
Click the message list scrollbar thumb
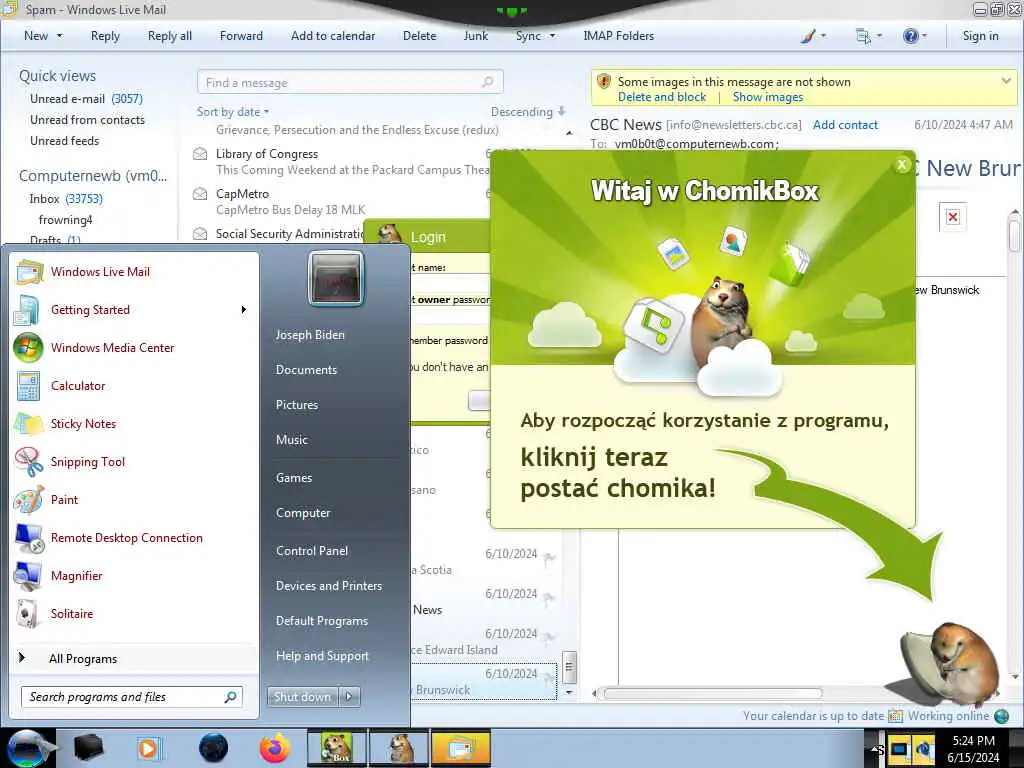pos(569,667)
